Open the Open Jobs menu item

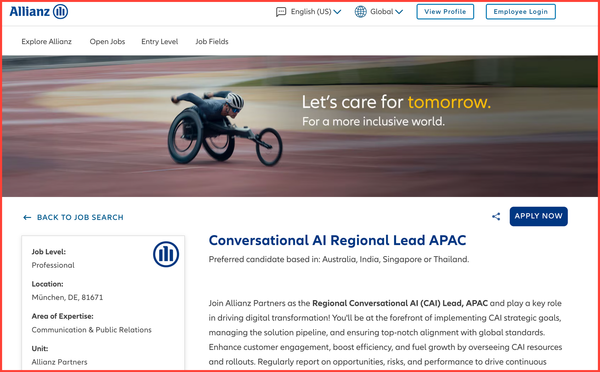pyautogui.click(x=107, y=41)
